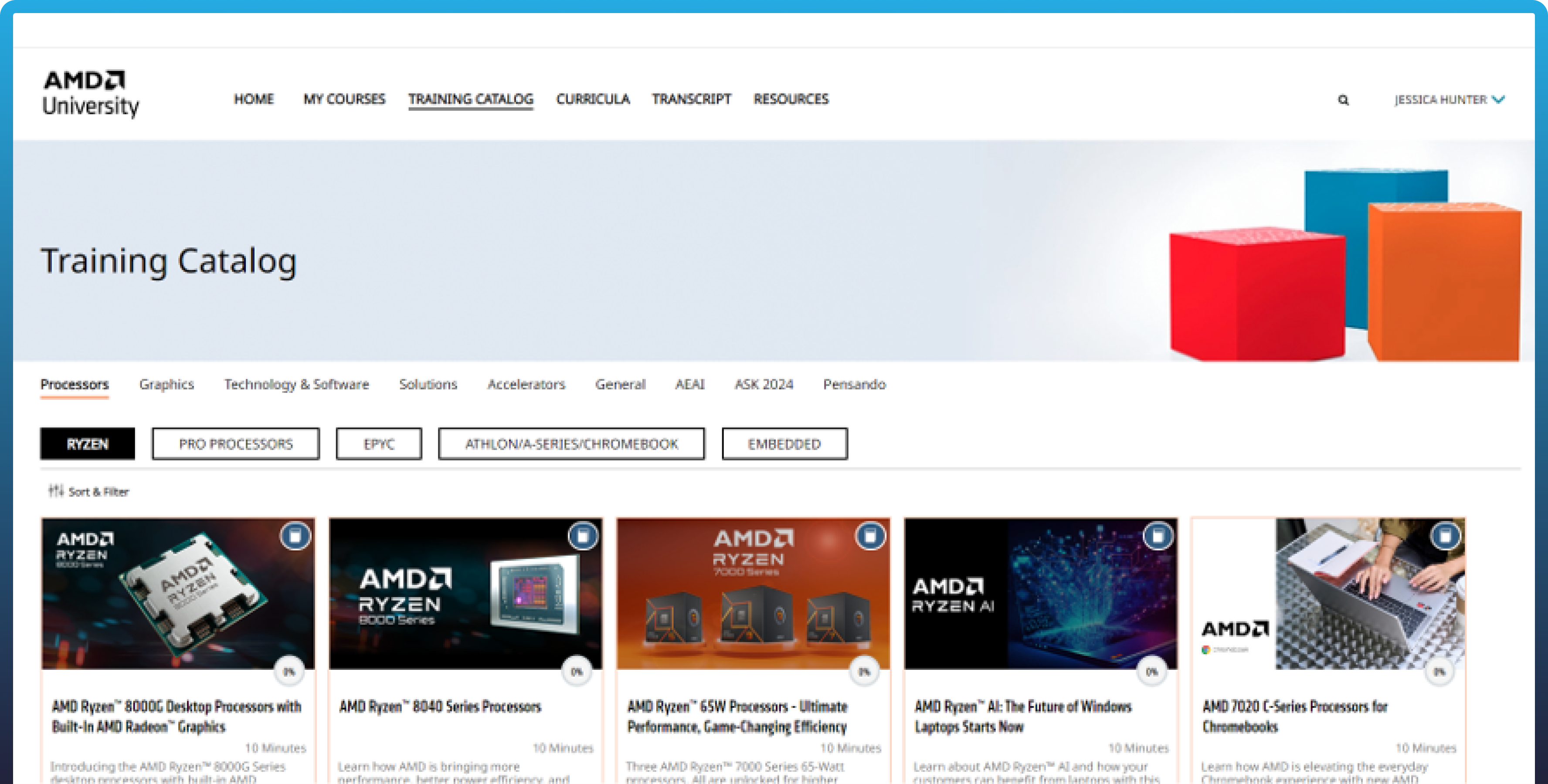Click 'Learn about AMD Ryzen AI' description
This screenshot has height=784, width=1548.
[x=1036, y=773]
